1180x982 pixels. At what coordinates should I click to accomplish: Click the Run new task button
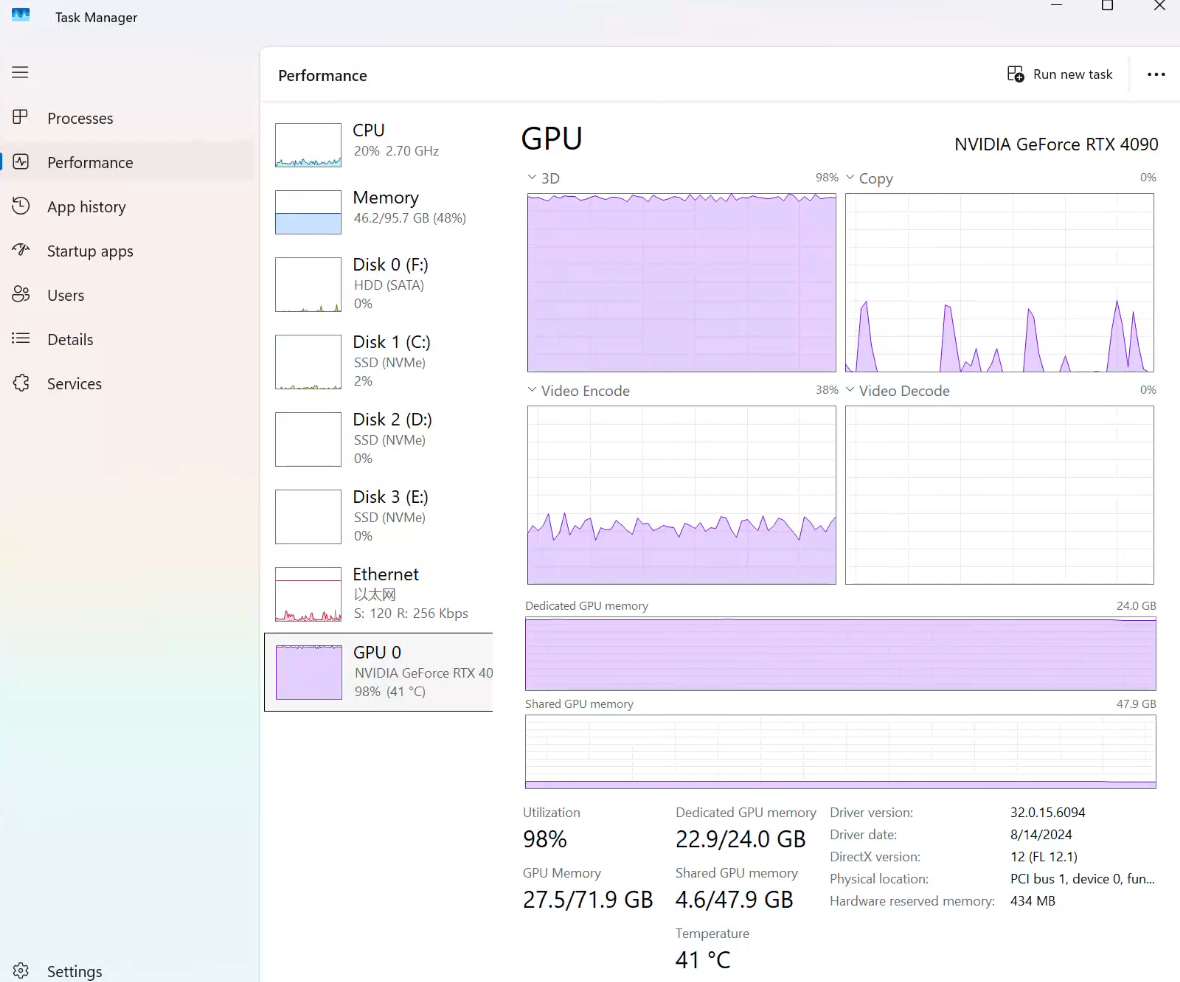click(1060, 75)
